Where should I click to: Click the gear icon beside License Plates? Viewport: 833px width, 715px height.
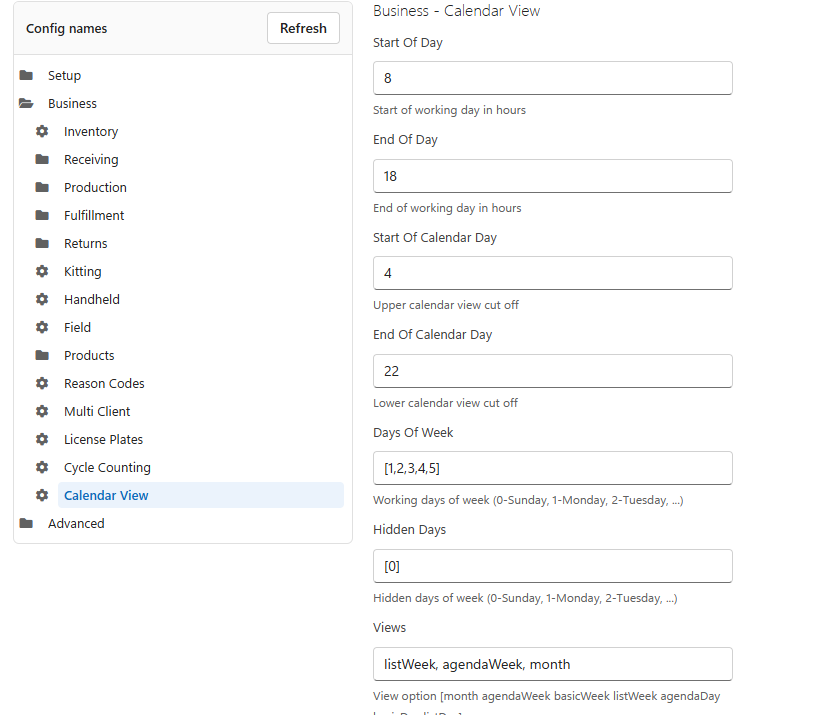pyautogui.click(x=42, y=439)
